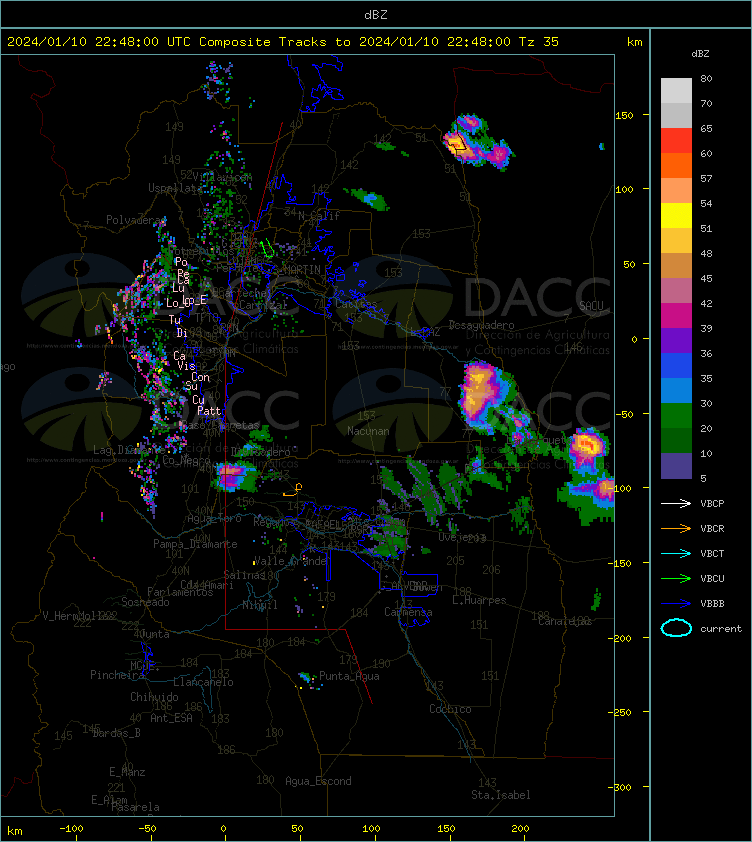Click the Pincheira map label
The height and width of the screenshot is (842, 752).
[x=117, y=674]
